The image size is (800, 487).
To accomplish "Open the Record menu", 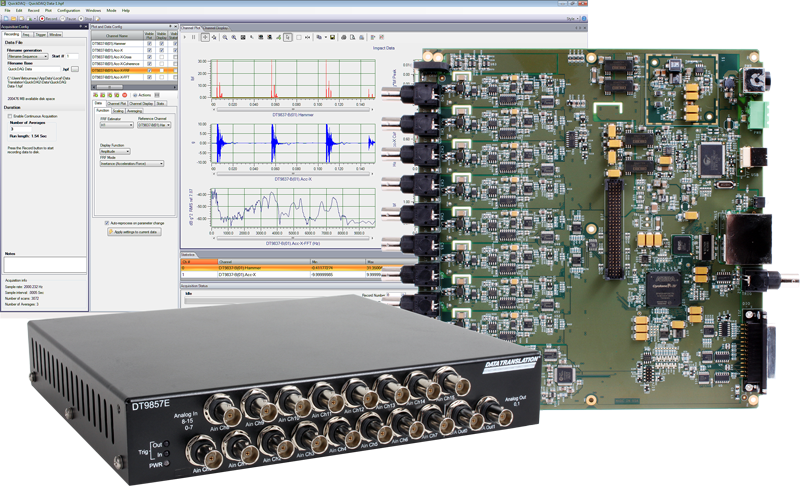I will tap(33, 10).
